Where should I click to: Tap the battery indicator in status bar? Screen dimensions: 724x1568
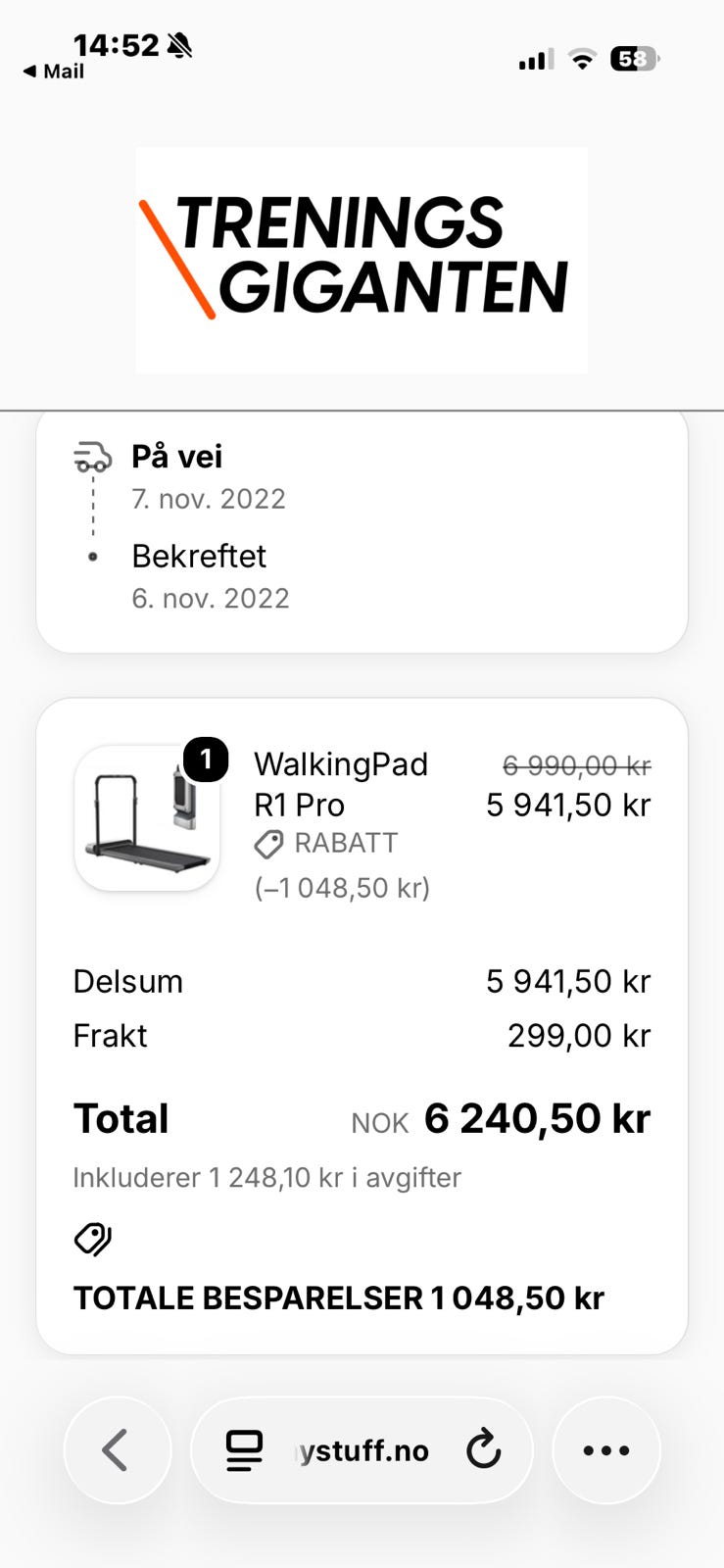coord(635,60)
